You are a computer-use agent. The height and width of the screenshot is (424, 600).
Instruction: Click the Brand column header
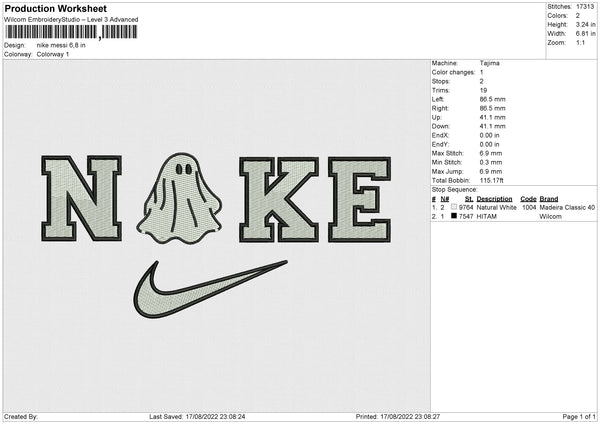[x=549, y=199]
